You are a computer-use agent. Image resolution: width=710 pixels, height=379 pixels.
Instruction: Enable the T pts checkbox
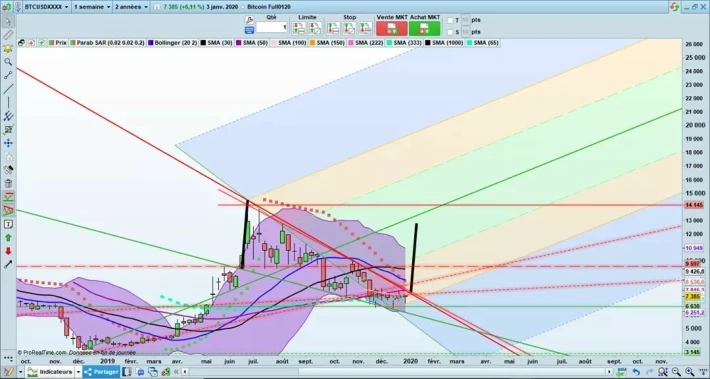pos(450,20)
